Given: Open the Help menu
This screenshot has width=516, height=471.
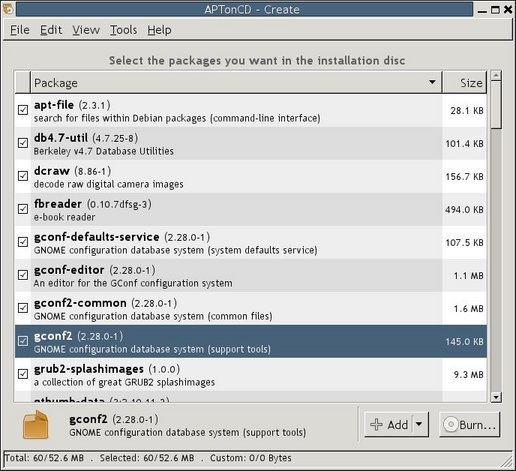Looking at the screenshot, I should (x=159, y=30).
